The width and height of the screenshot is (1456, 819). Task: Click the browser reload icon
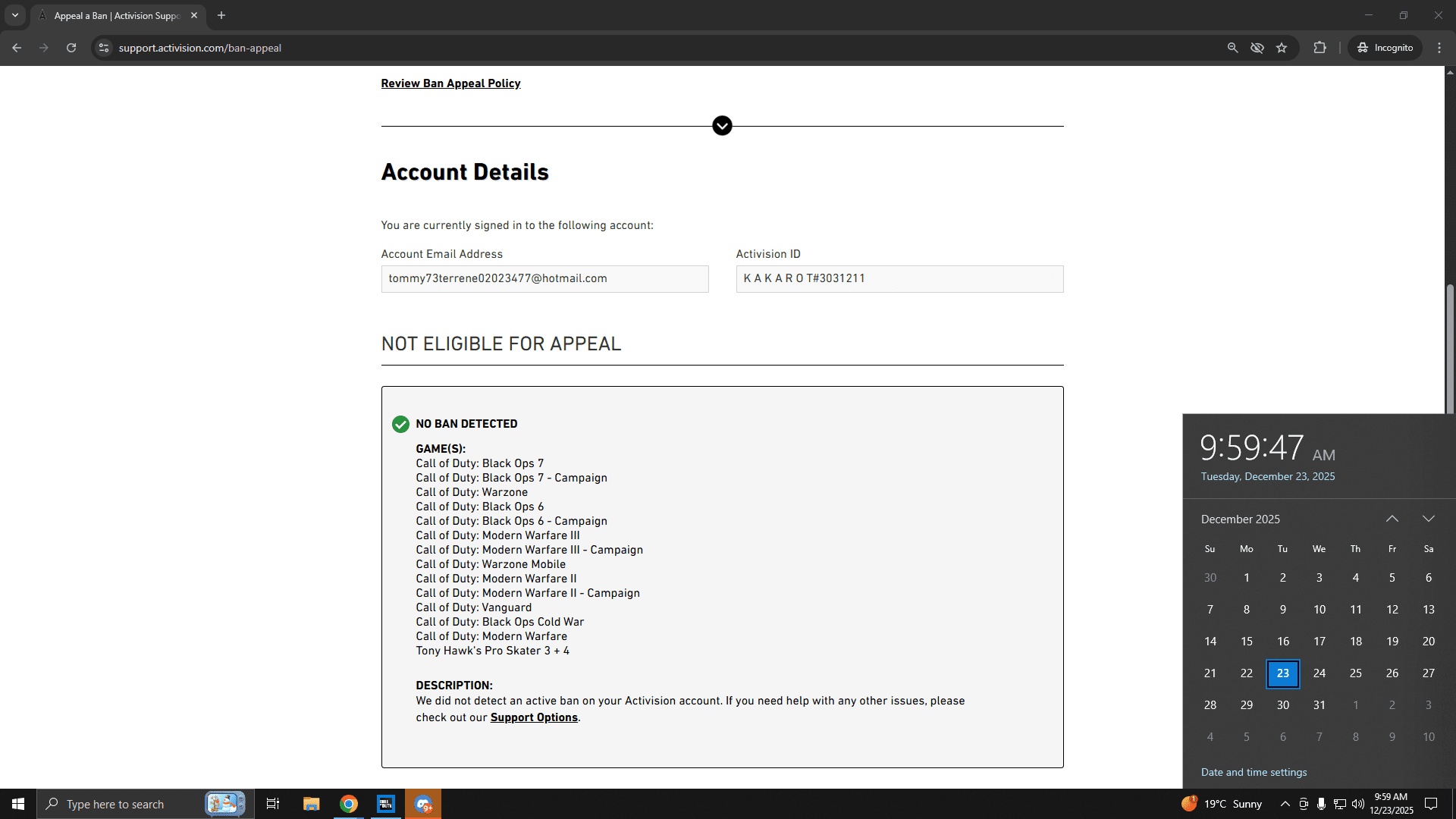71,48
